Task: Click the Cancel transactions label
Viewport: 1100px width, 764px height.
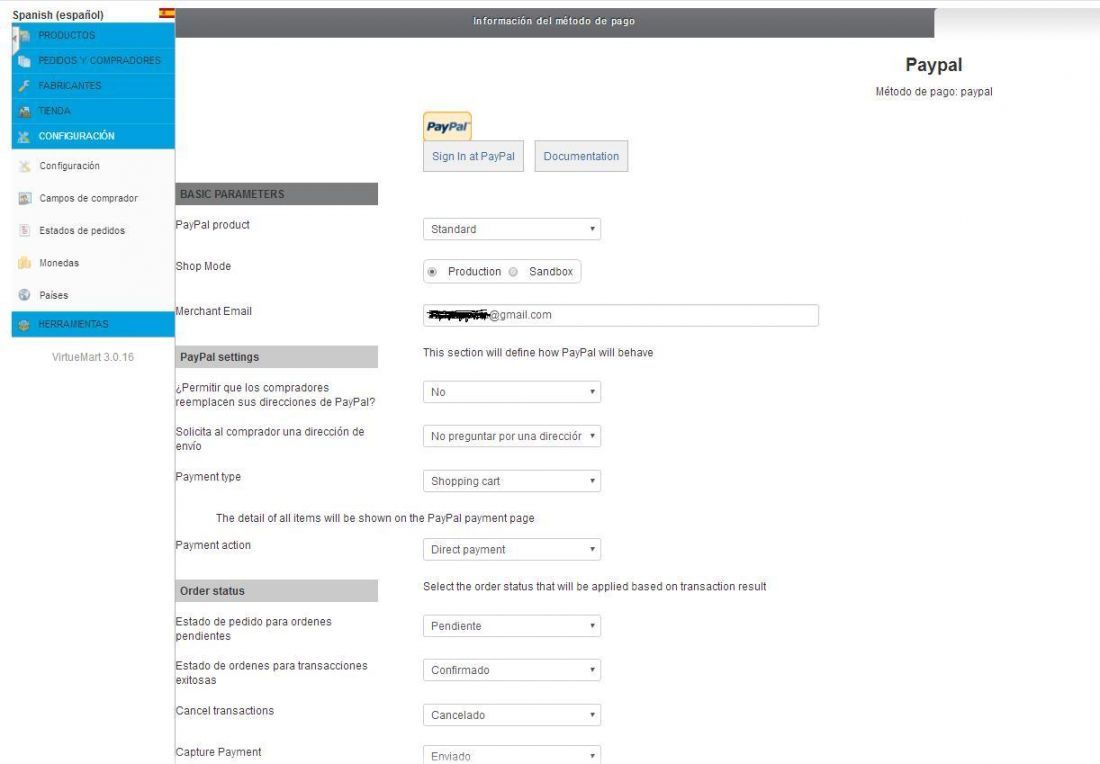Action: tap(224, 711)
